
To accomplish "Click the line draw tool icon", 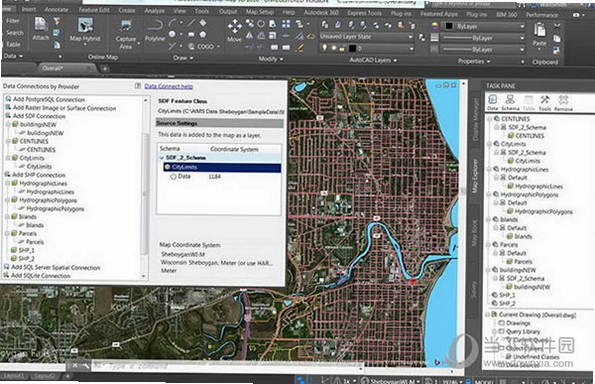I will (191, 23).
